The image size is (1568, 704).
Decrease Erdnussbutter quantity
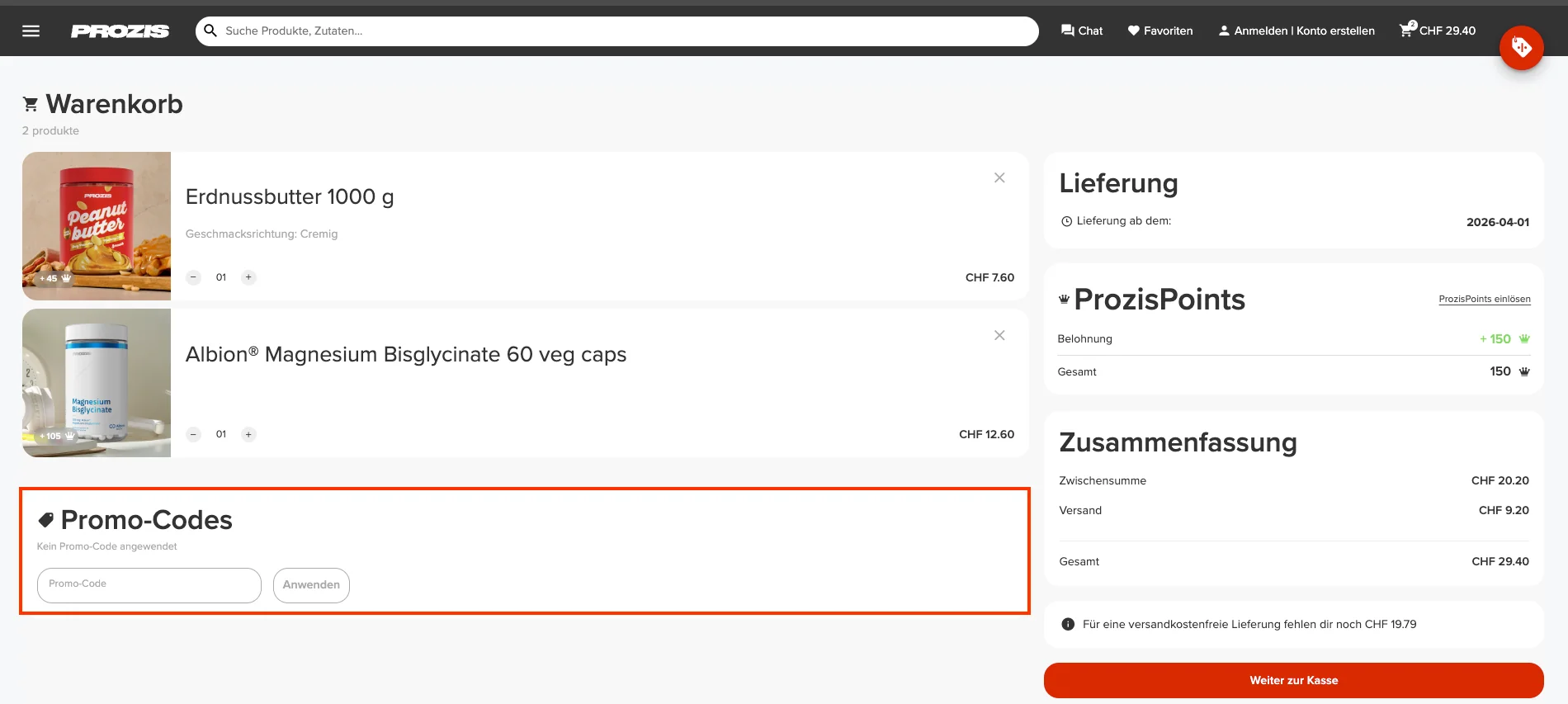click(x=193, y=277)
